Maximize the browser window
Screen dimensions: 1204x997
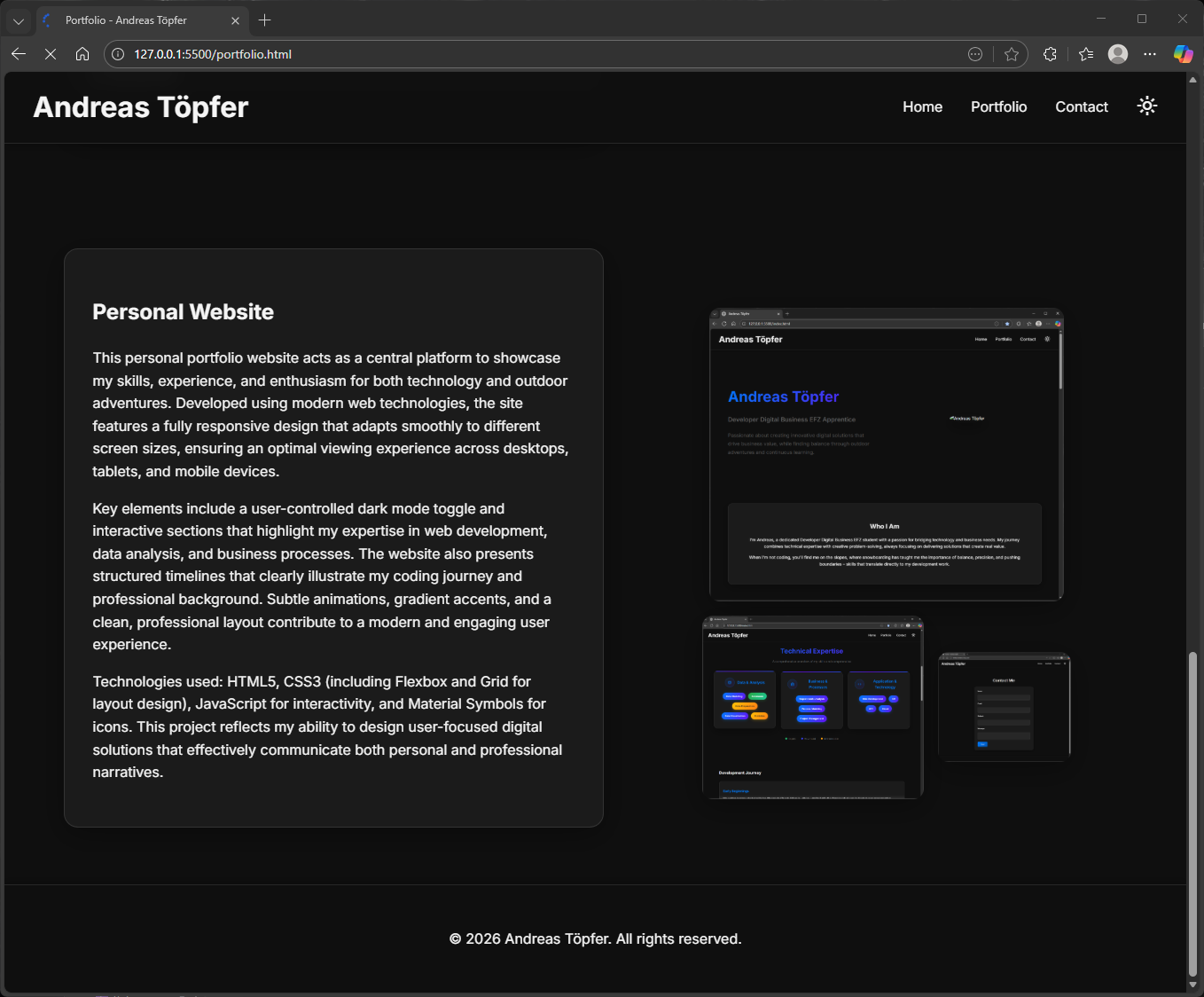[x=1142, y=19]
